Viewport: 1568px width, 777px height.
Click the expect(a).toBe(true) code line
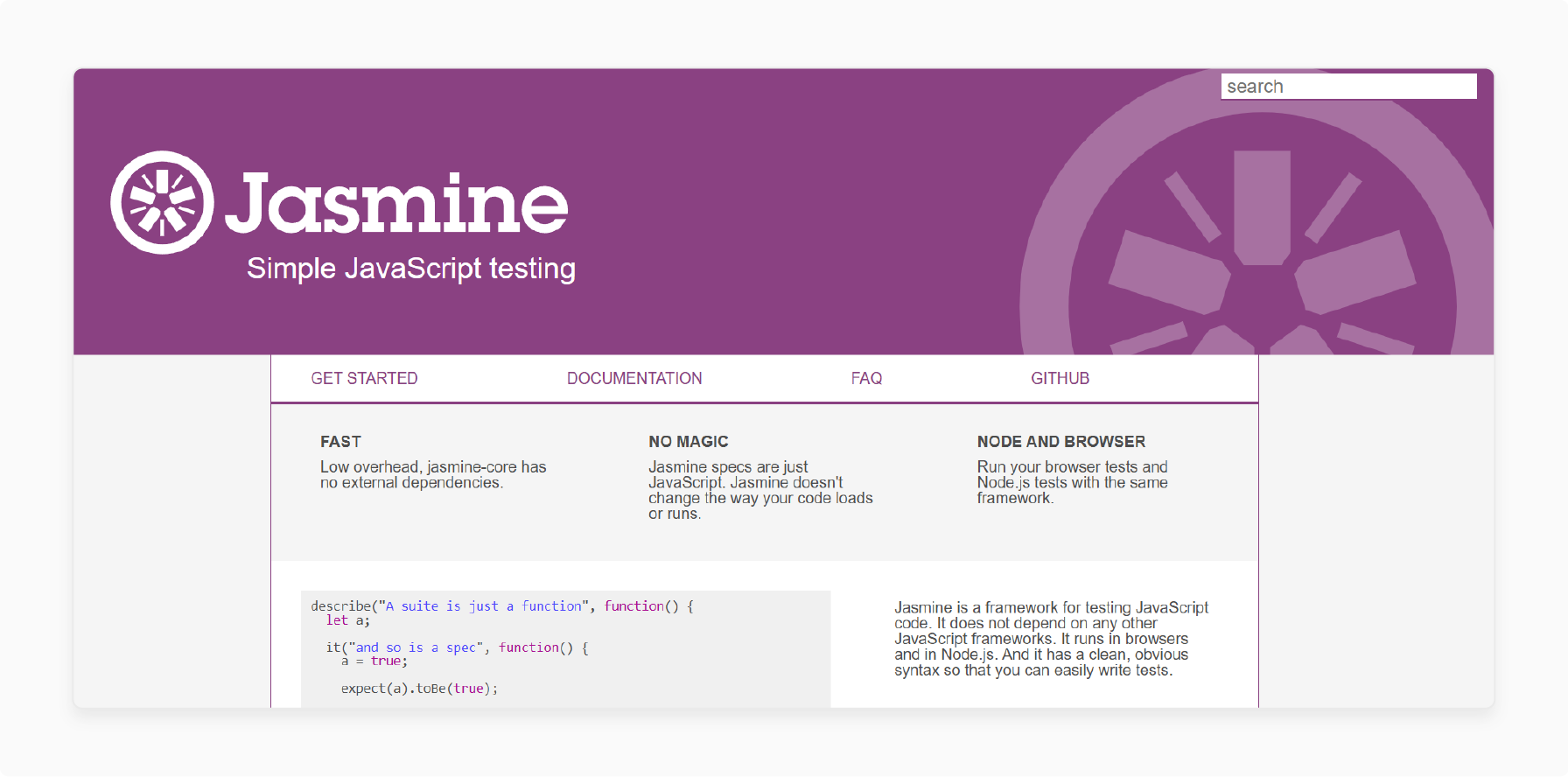coord(419,689)
